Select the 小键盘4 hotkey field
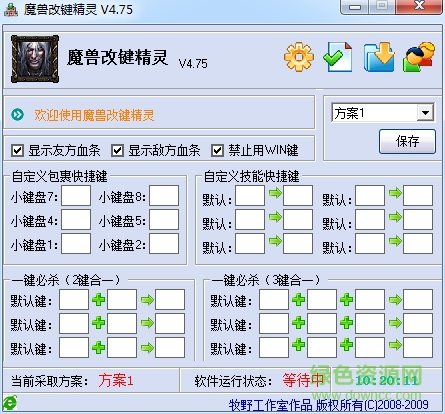 (x=76, y=220)
